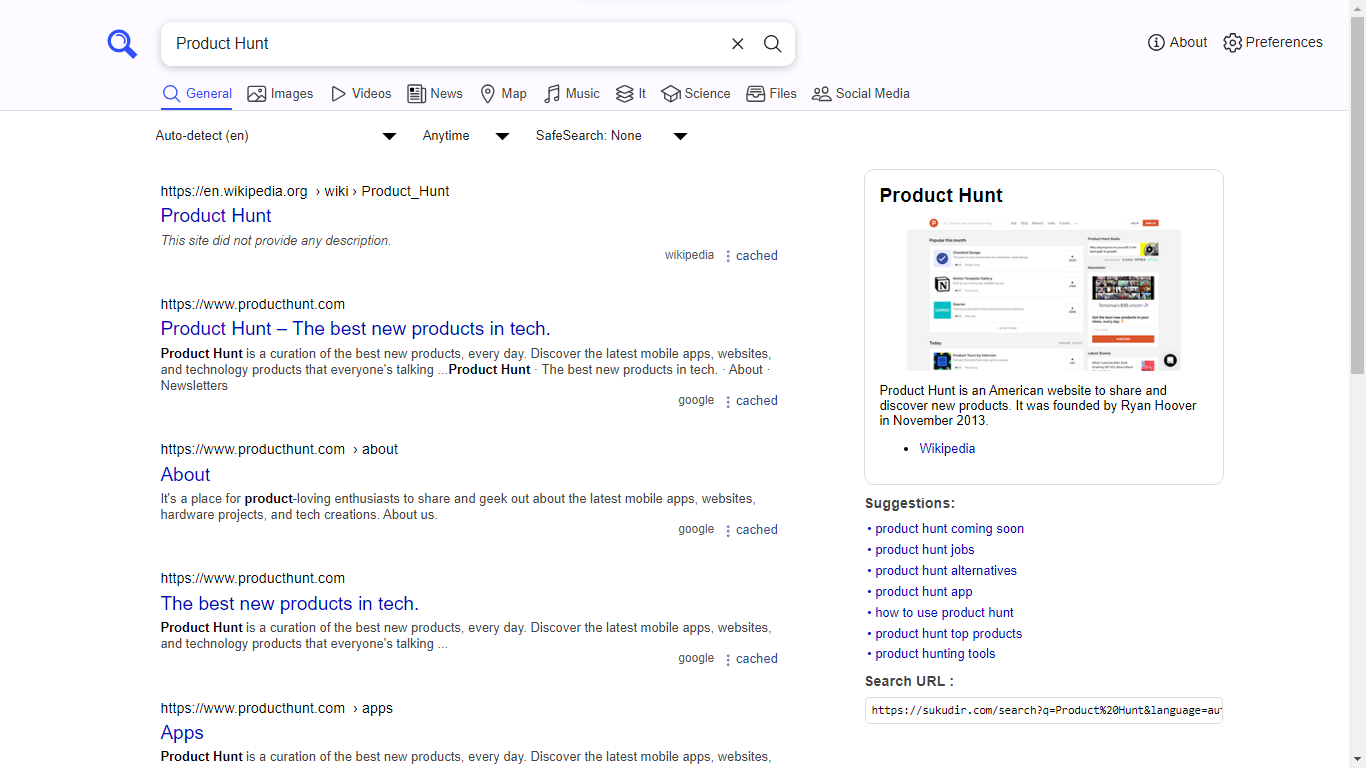Open the Wikipedia link in the infobox
This screenshot has height=768, width=1366.
point(947,448)
